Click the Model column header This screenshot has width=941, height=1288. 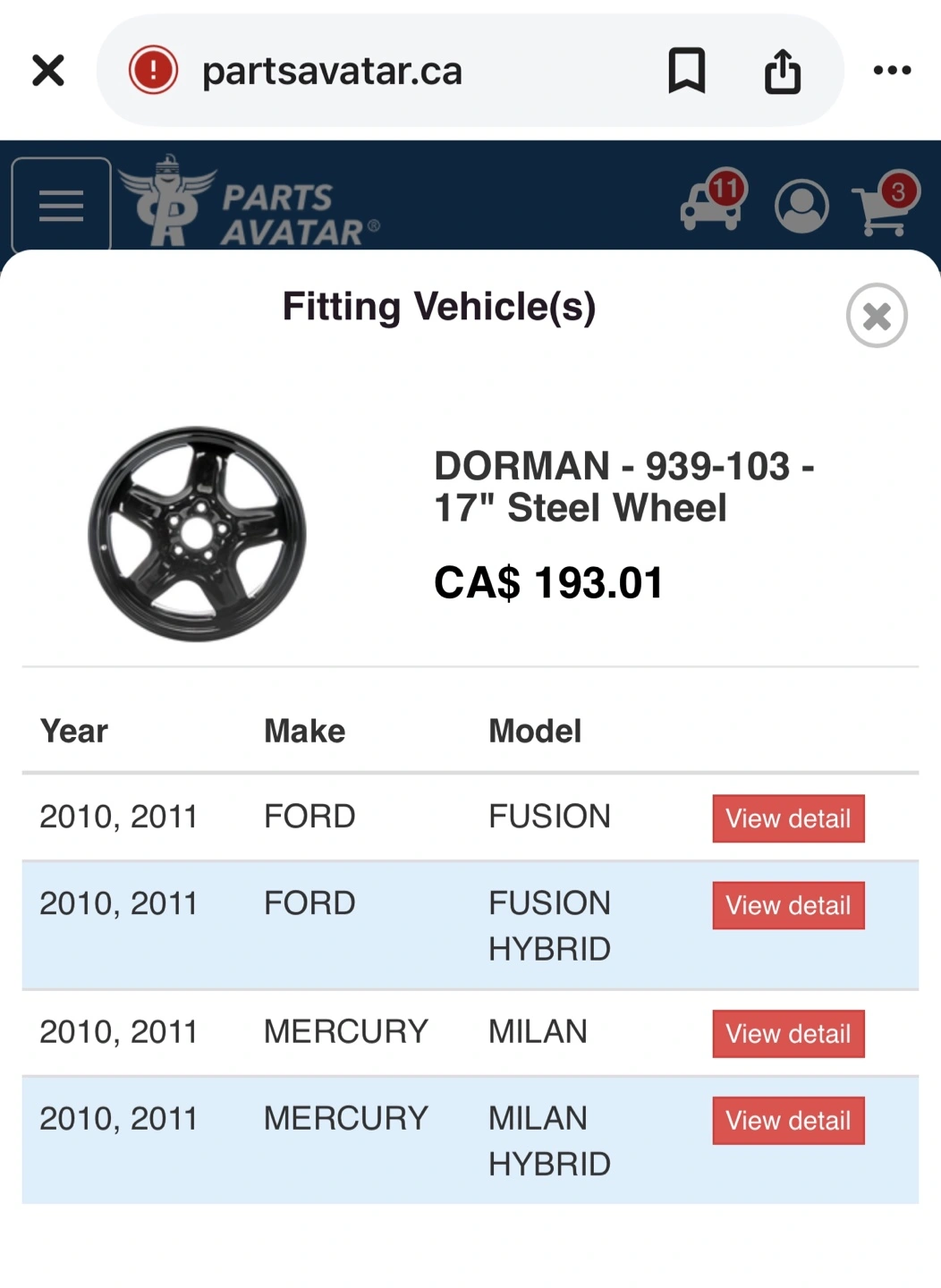[535, 731]
